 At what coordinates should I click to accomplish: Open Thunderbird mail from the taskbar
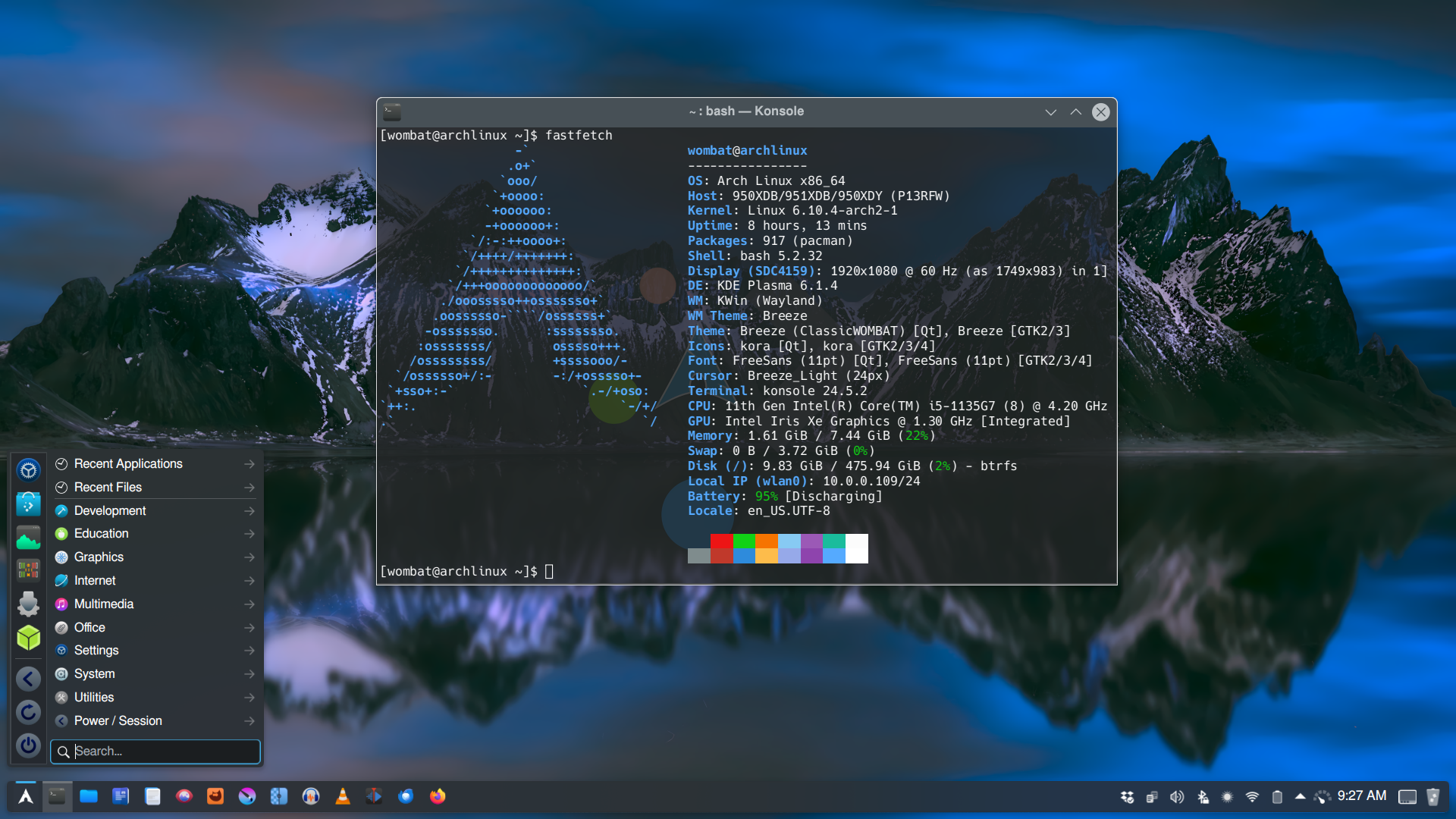pyautogui.click(x=406, y=796)
